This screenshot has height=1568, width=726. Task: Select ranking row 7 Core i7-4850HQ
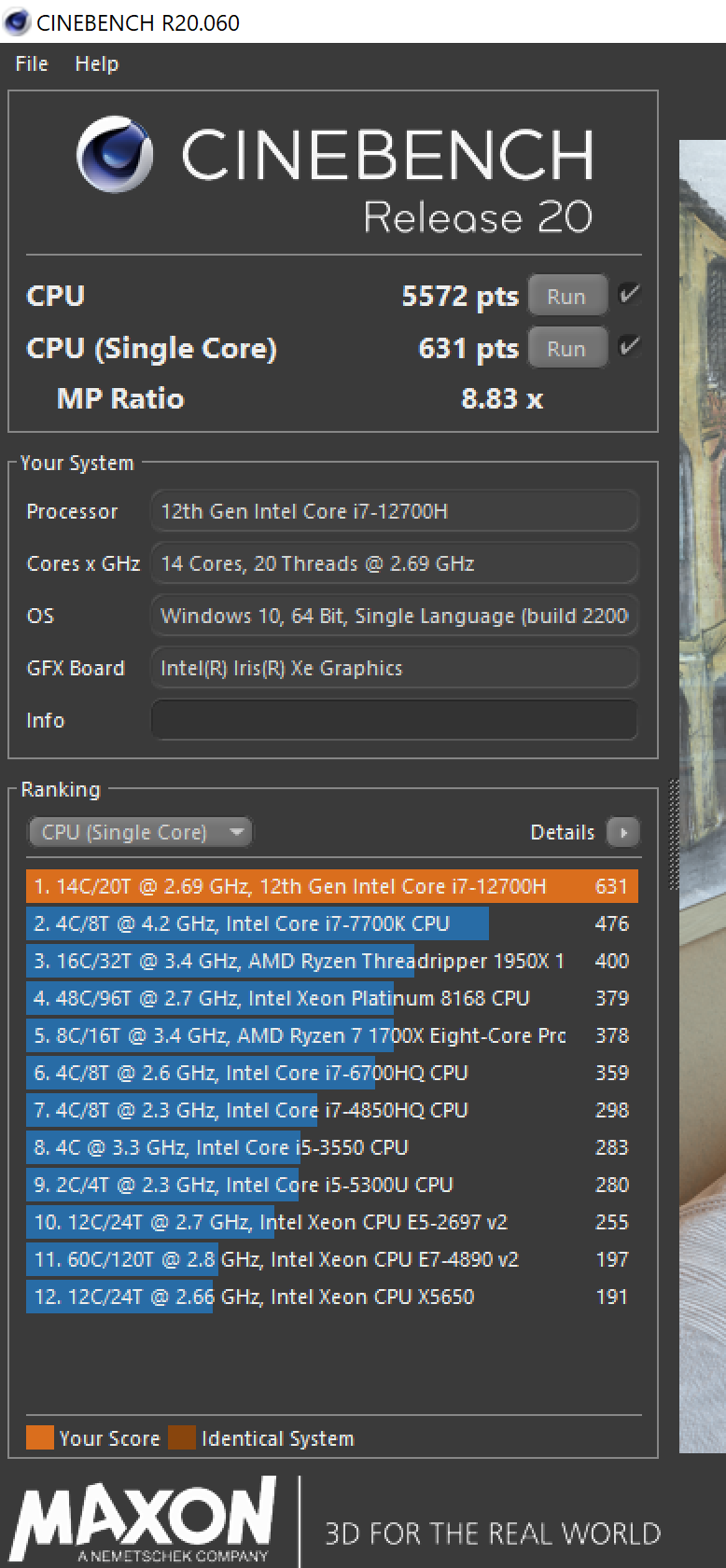tap(332, 1110)
